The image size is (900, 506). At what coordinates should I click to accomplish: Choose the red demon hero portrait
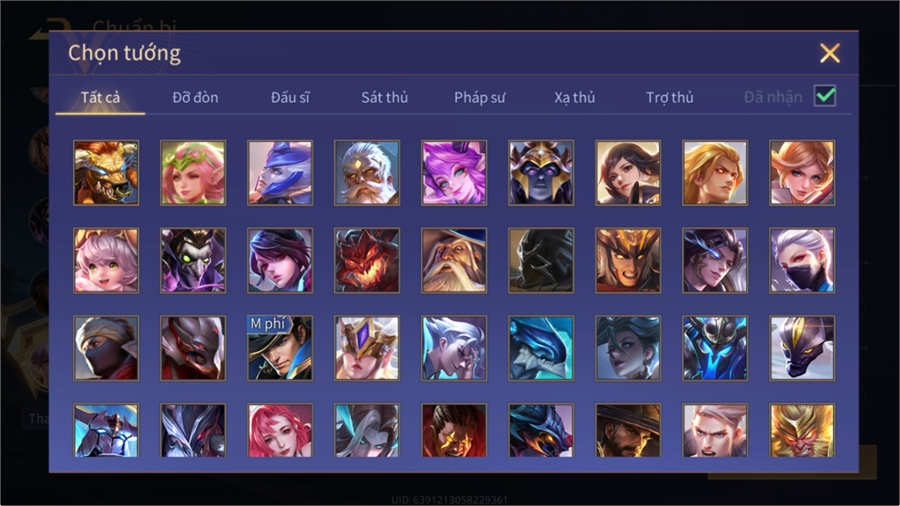click(367, 260)
